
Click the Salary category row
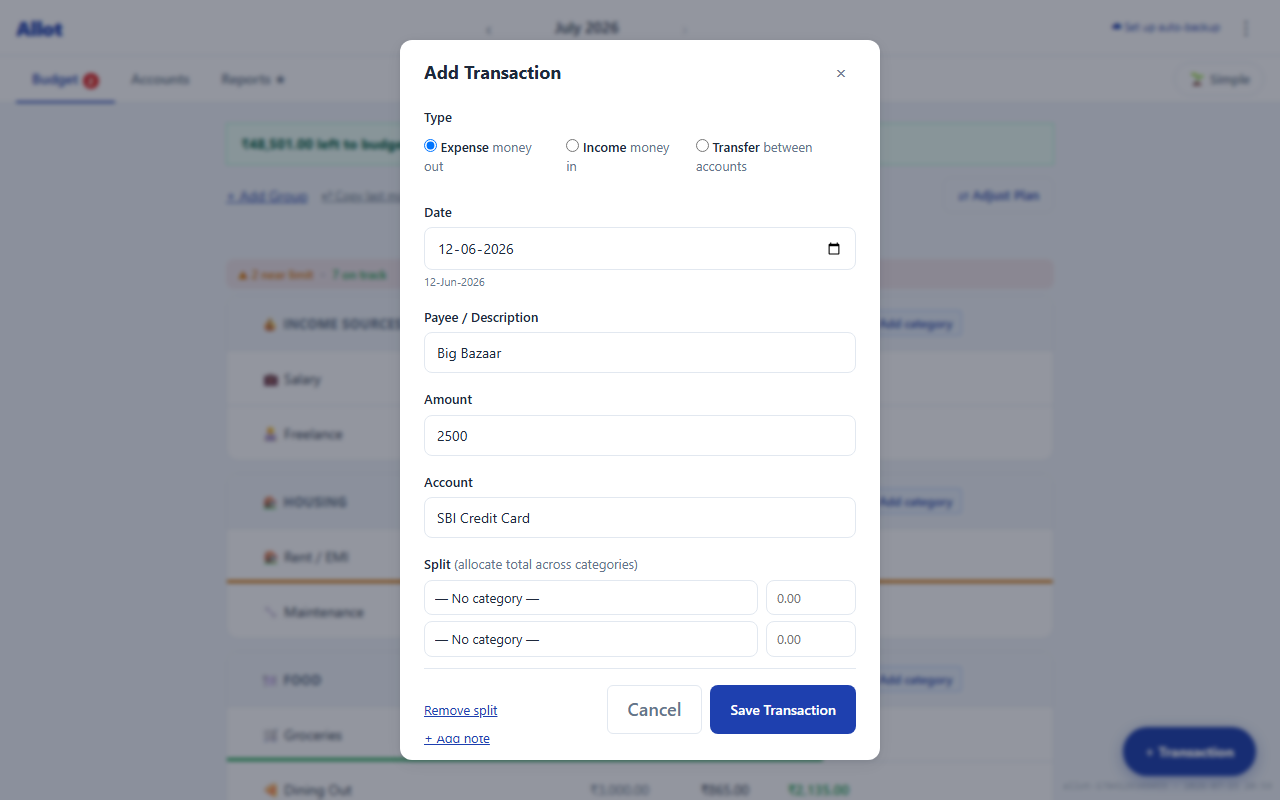640,380
